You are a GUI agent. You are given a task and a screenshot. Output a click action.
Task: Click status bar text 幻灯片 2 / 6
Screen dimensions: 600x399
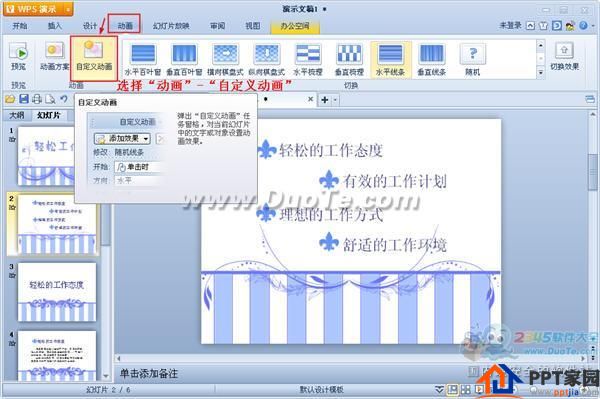(x=108, y=390)
